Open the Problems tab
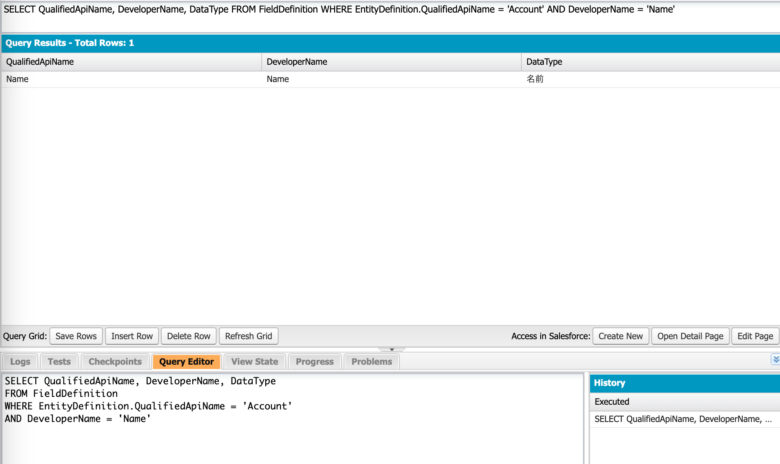Viewport: 780px width, 464px height. pos(371,361)
